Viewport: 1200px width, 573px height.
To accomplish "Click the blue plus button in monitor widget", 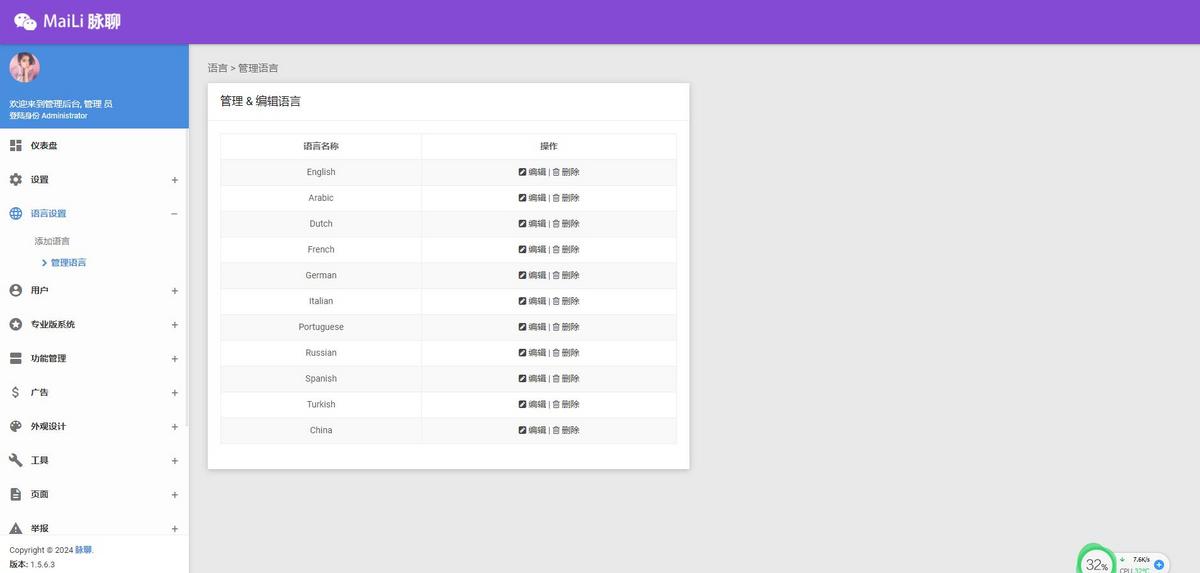I will coord(1160,565).
